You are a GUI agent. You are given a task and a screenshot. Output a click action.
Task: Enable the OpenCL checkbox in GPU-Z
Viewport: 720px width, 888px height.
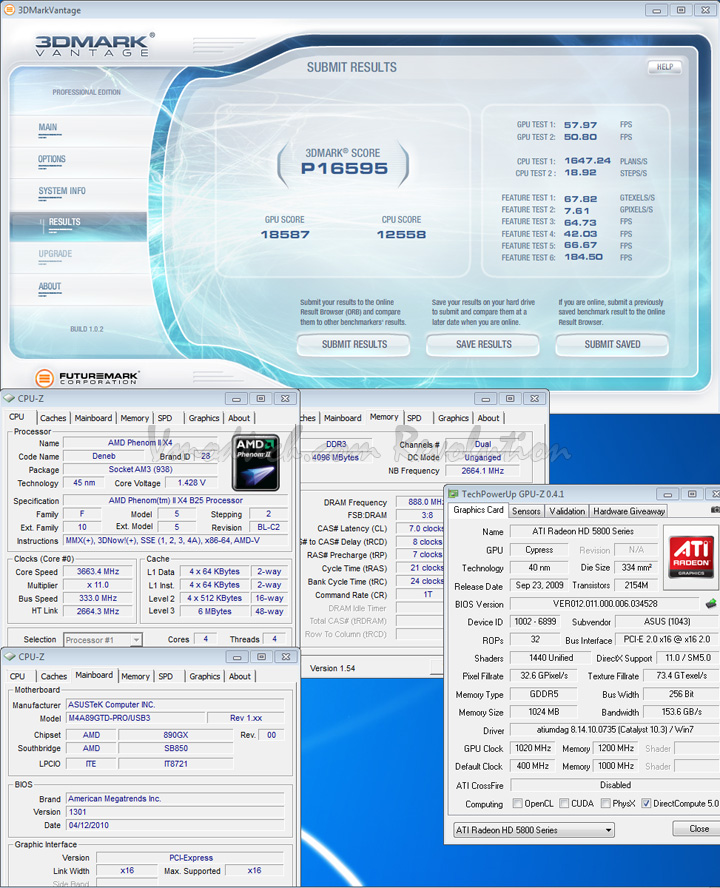(x=517, y=803)
